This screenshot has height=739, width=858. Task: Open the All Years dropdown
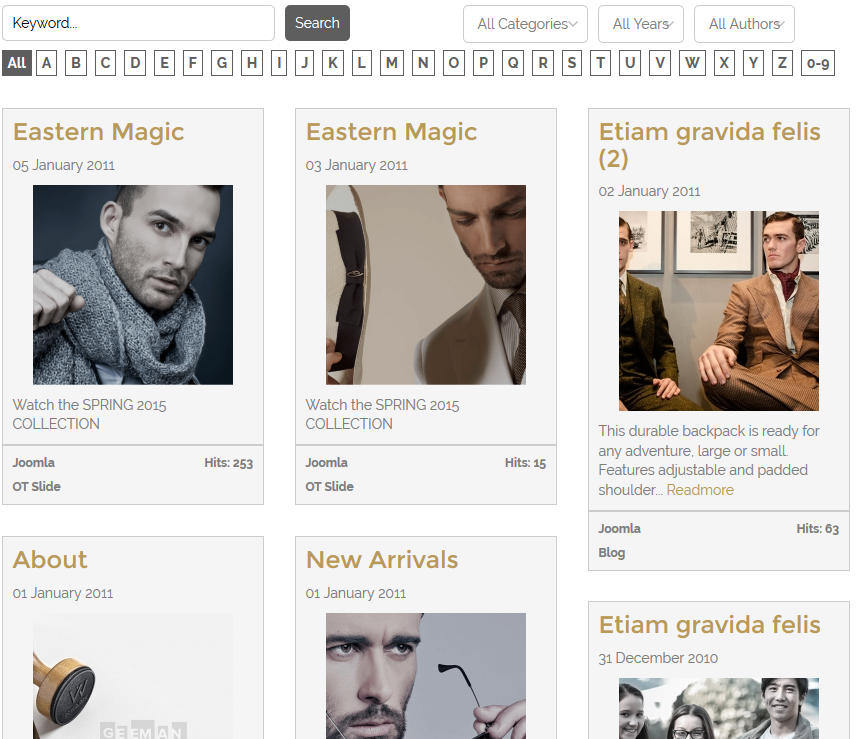pos(641,24)
